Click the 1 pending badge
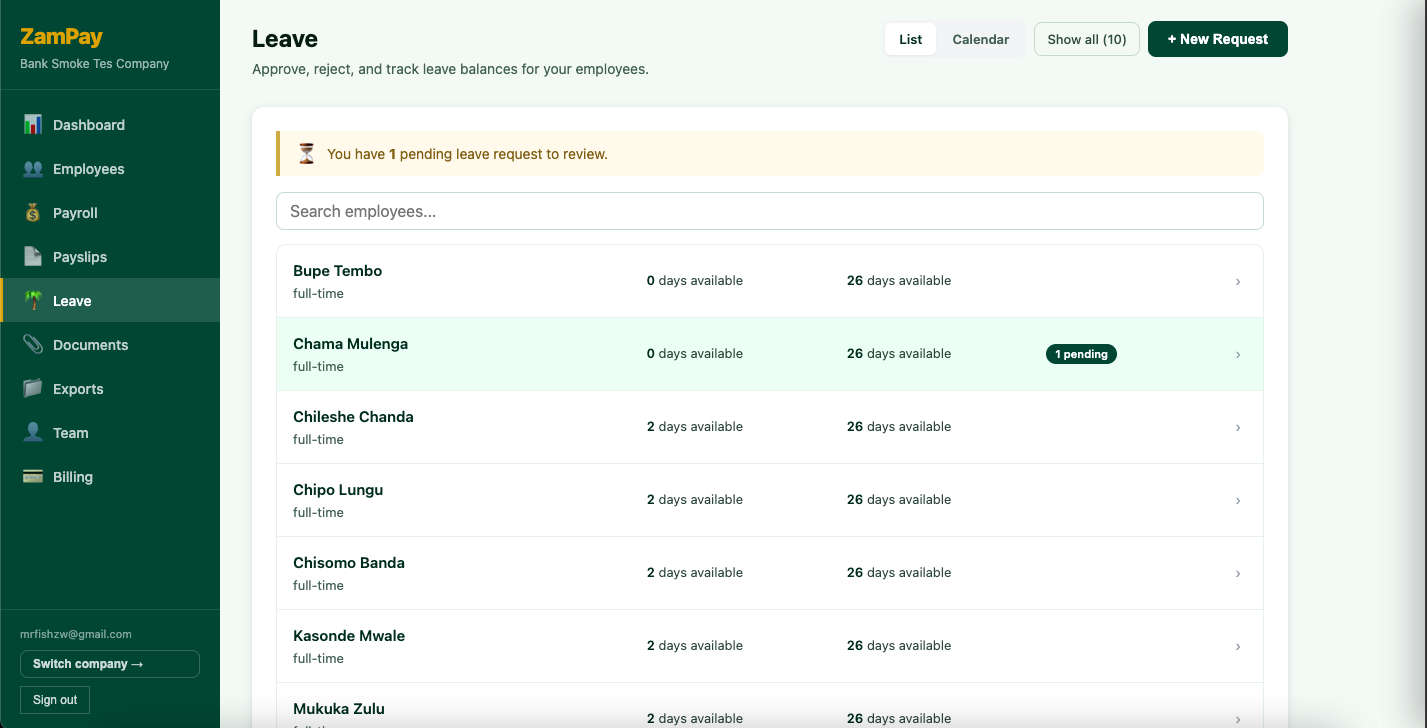This screenshot has width=1427, height=728. tap(1081, 354)
